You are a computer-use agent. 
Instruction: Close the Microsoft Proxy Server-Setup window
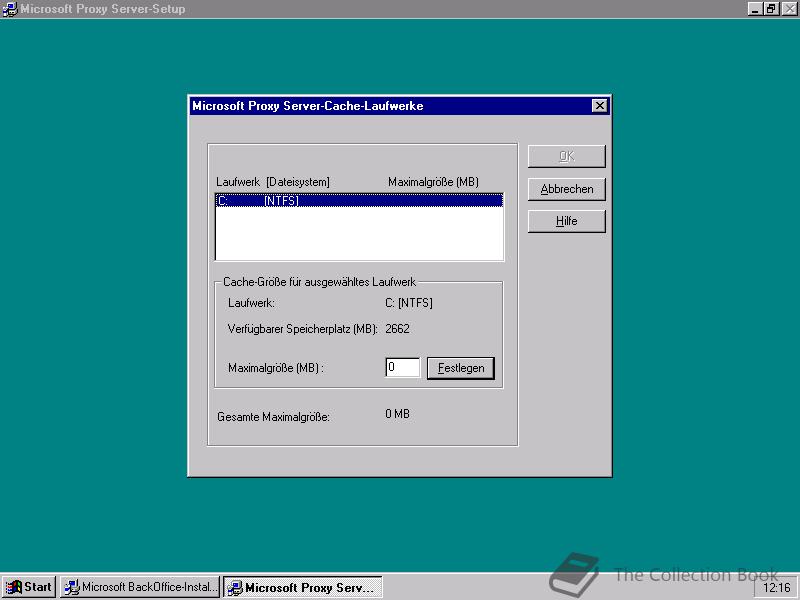coord(789,9)
